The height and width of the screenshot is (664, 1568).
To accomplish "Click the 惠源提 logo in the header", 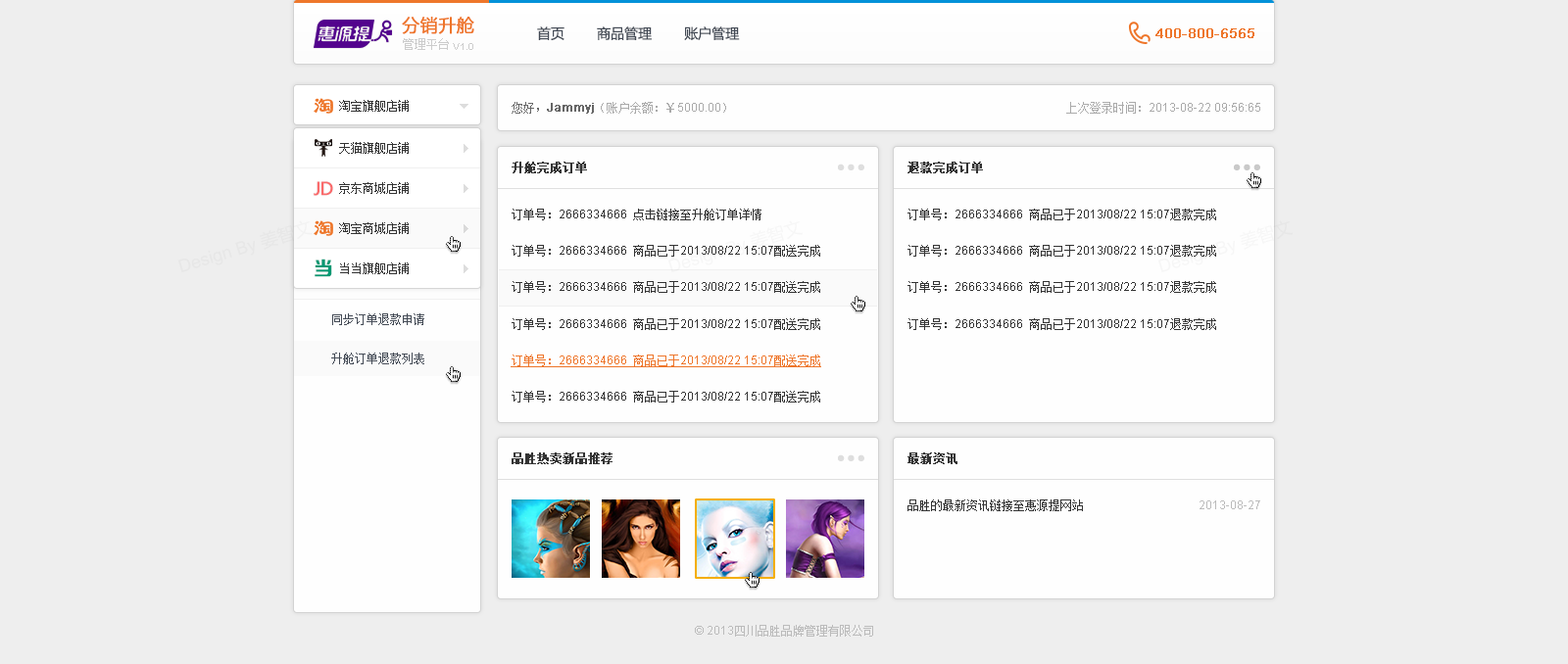I will 353,33.
